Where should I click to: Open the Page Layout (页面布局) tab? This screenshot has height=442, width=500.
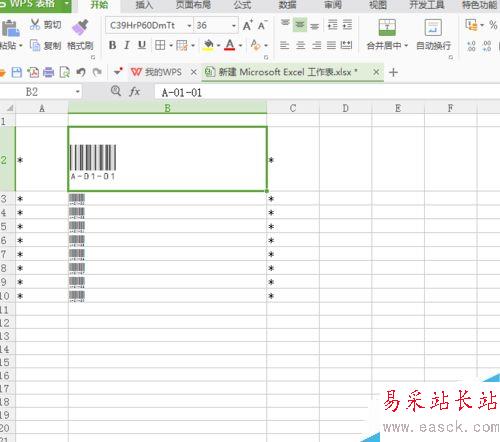click(x=193, y=5)
